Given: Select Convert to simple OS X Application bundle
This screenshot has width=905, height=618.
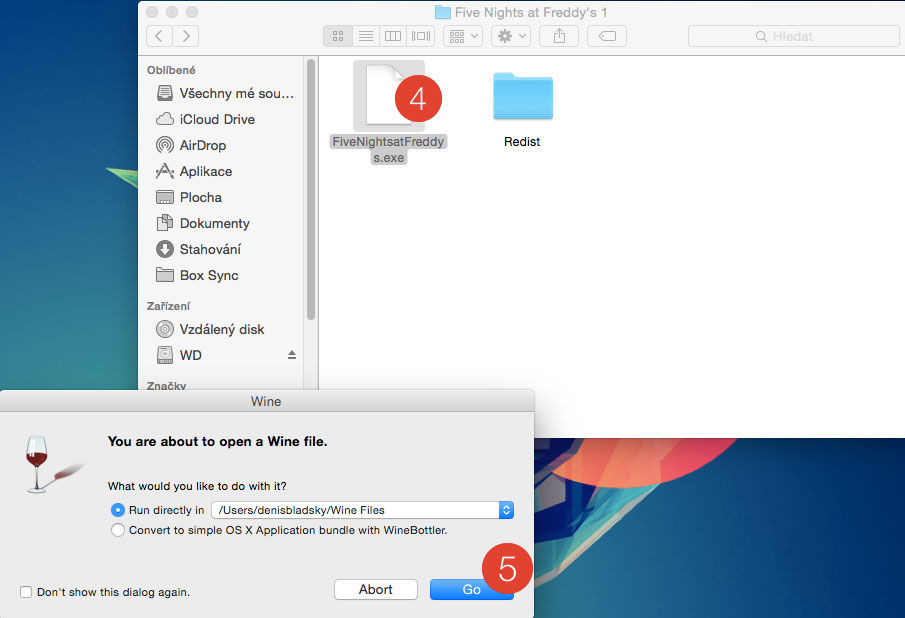Looking at the screenshot, I should pos(119,530).
